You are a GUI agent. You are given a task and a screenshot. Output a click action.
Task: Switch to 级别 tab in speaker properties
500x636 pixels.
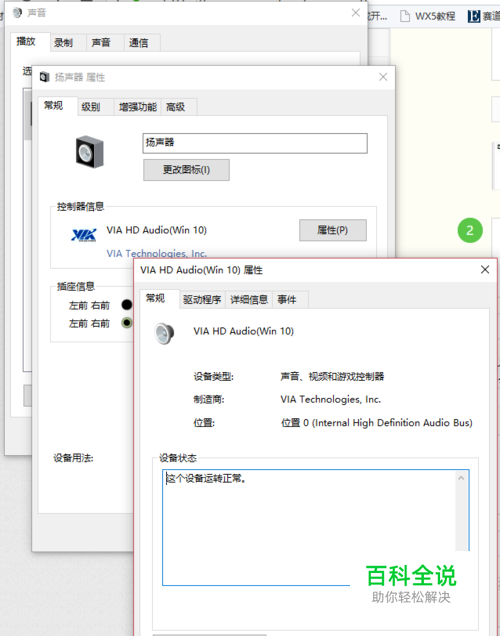[91, 107]
